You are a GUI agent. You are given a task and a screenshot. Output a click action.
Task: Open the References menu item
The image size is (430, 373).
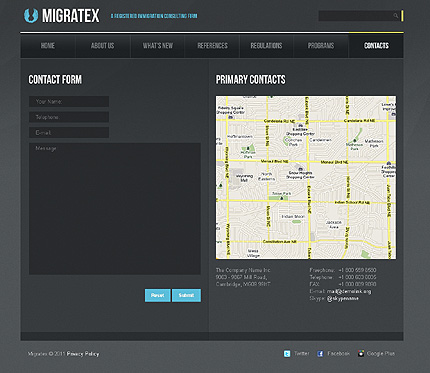pyautogui.click(x=212, y=46)
